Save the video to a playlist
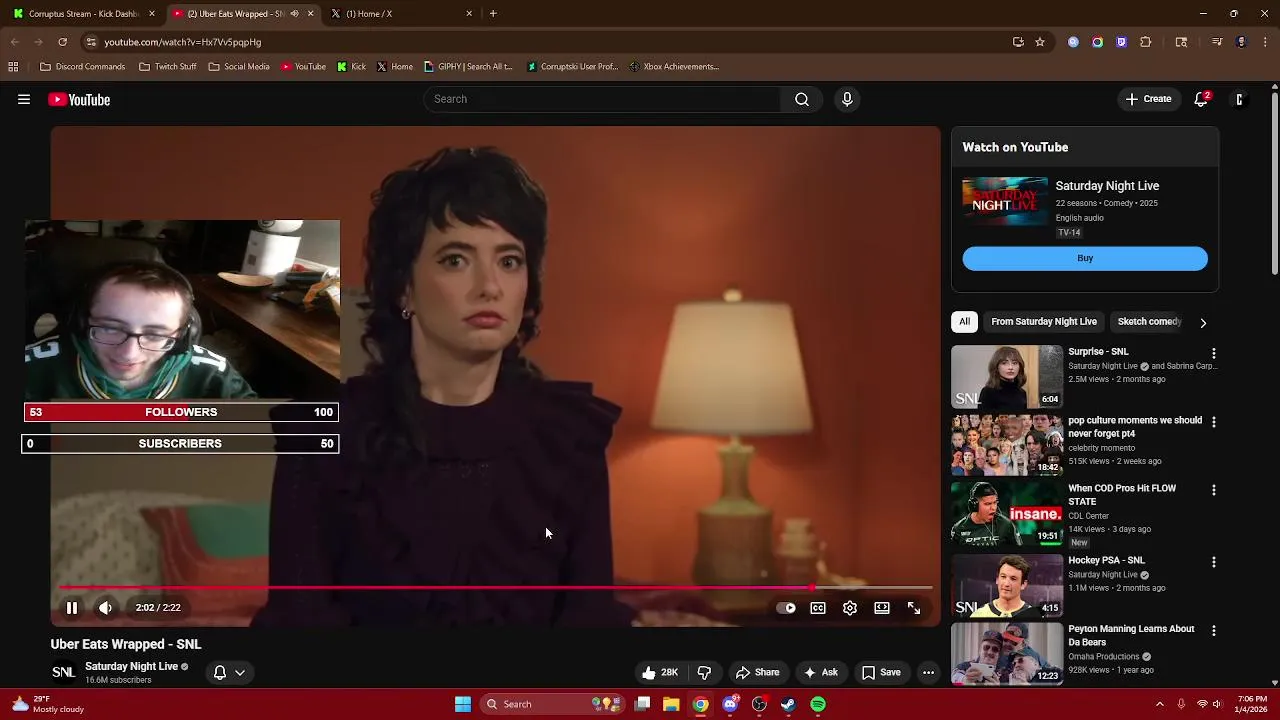The width and height of the screenshot is (1280, 720). coord(881,672)
